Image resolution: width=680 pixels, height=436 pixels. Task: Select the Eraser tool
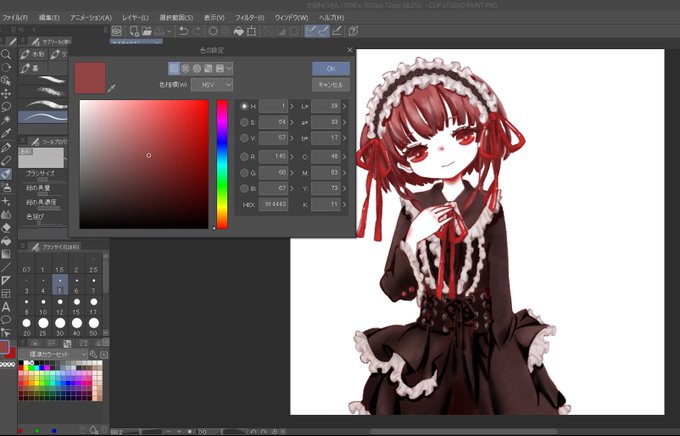6,227
